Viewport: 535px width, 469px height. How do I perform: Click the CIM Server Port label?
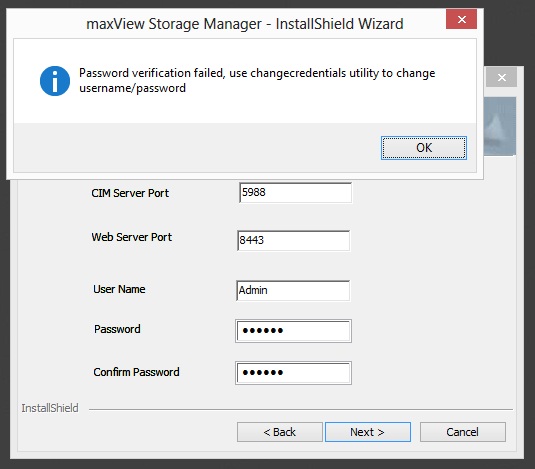(x=130, y=193)
